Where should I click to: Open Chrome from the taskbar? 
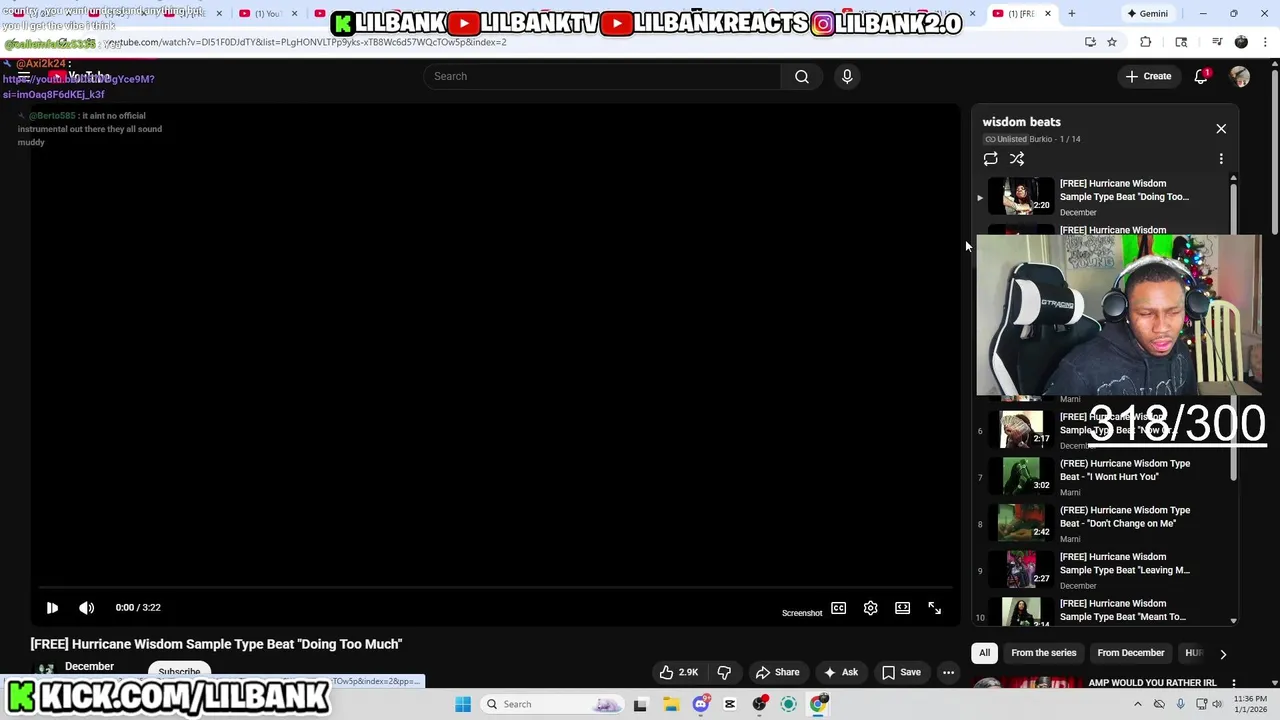tap(819, 704)
